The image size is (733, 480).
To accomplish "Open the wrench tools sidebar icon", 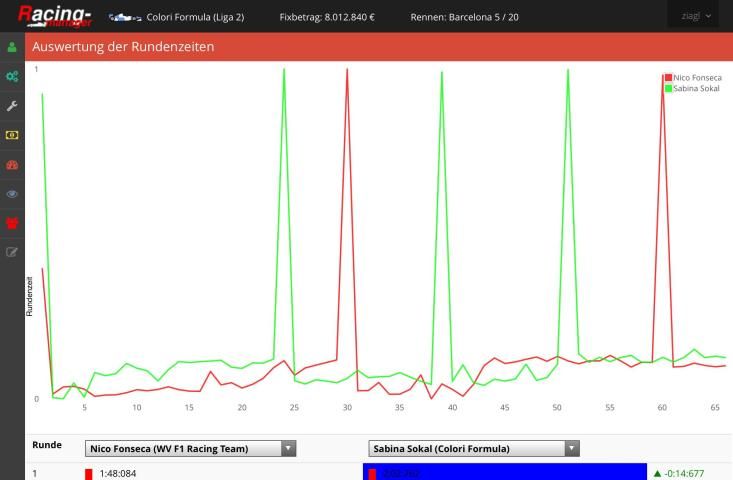I will click(12, 105).
